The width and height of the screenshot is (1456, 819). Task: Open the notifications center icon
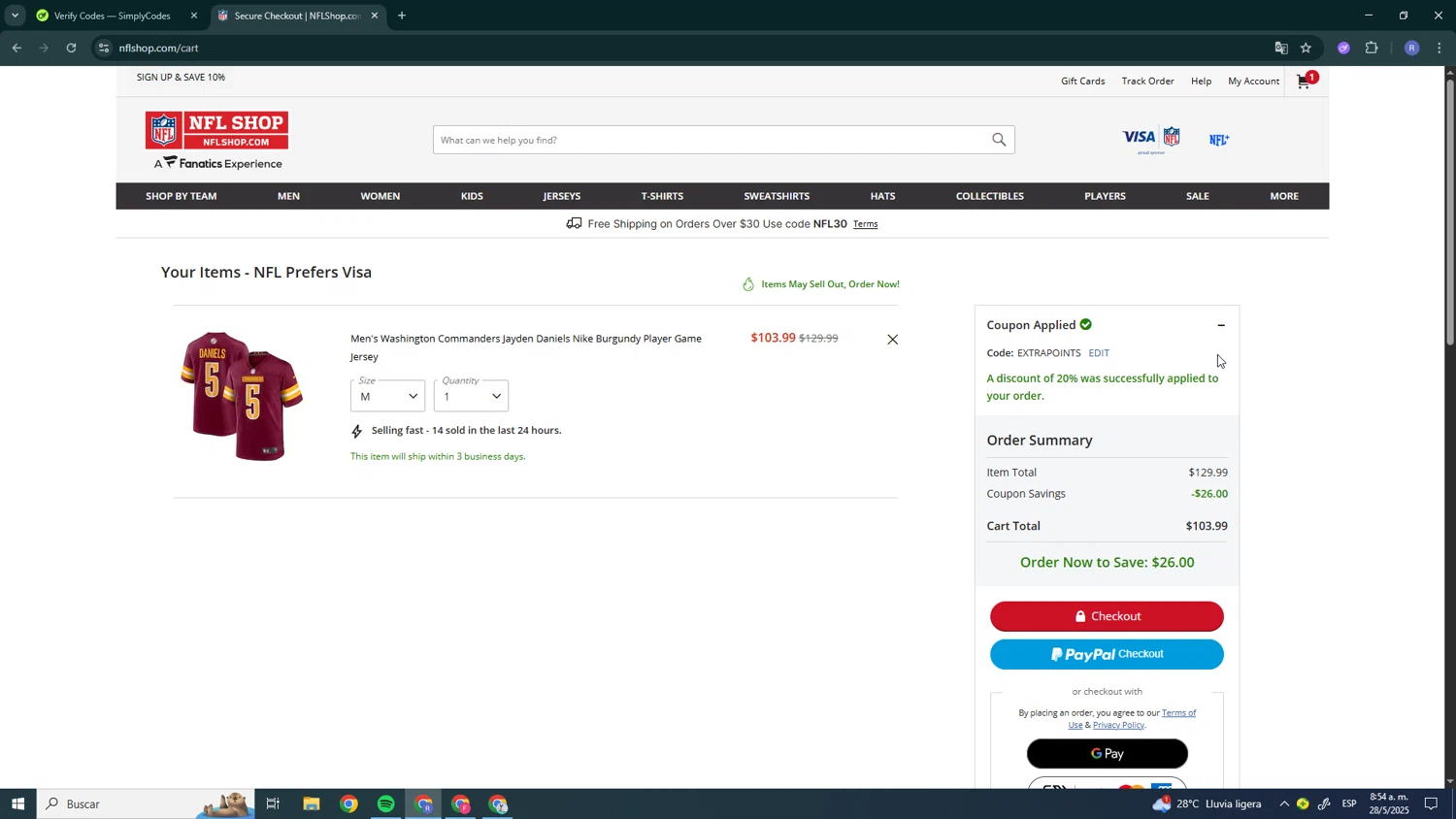[x=1431, y=803]
